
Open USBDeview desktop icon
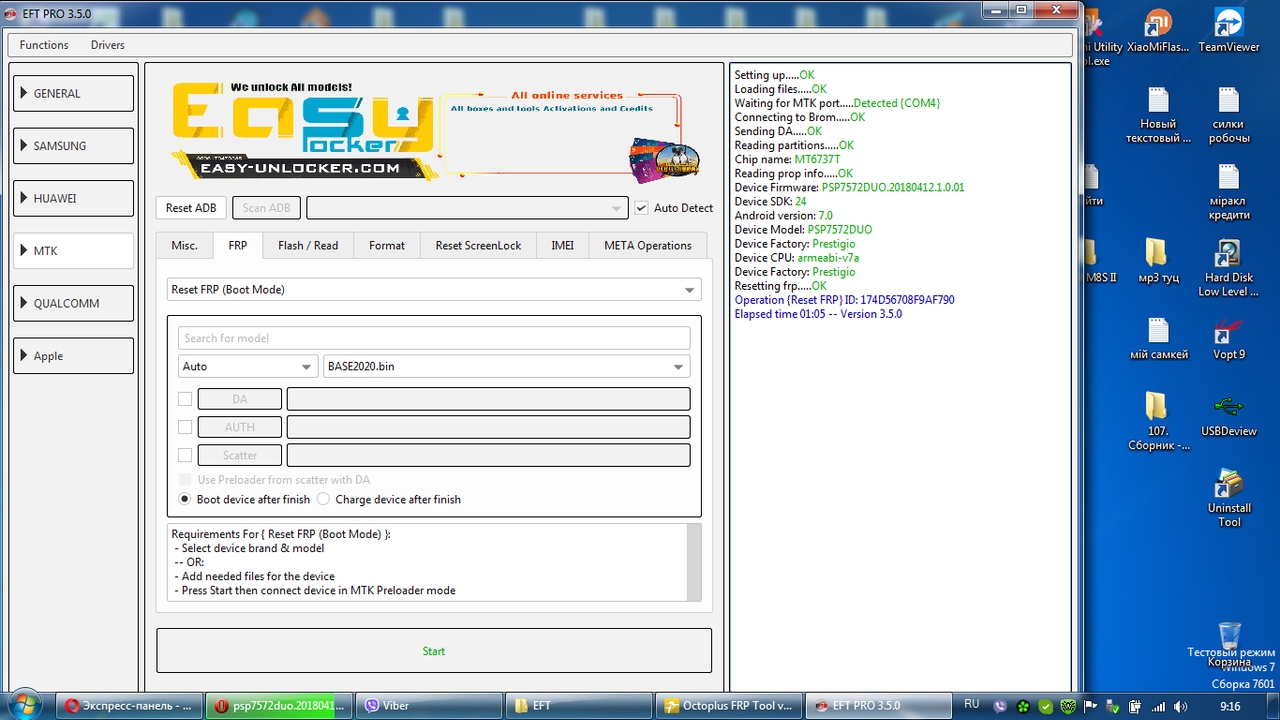pos(1229,414)
